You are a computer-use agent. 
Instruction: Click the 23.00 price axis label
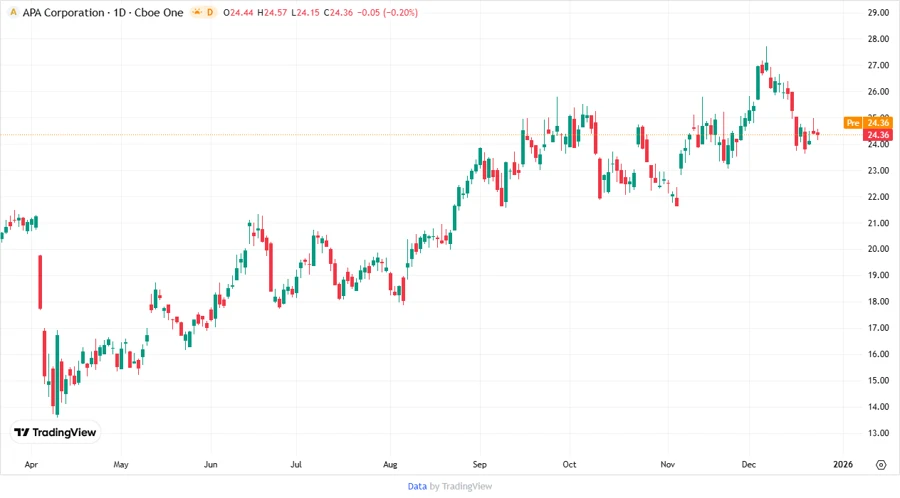pos(878,170)
